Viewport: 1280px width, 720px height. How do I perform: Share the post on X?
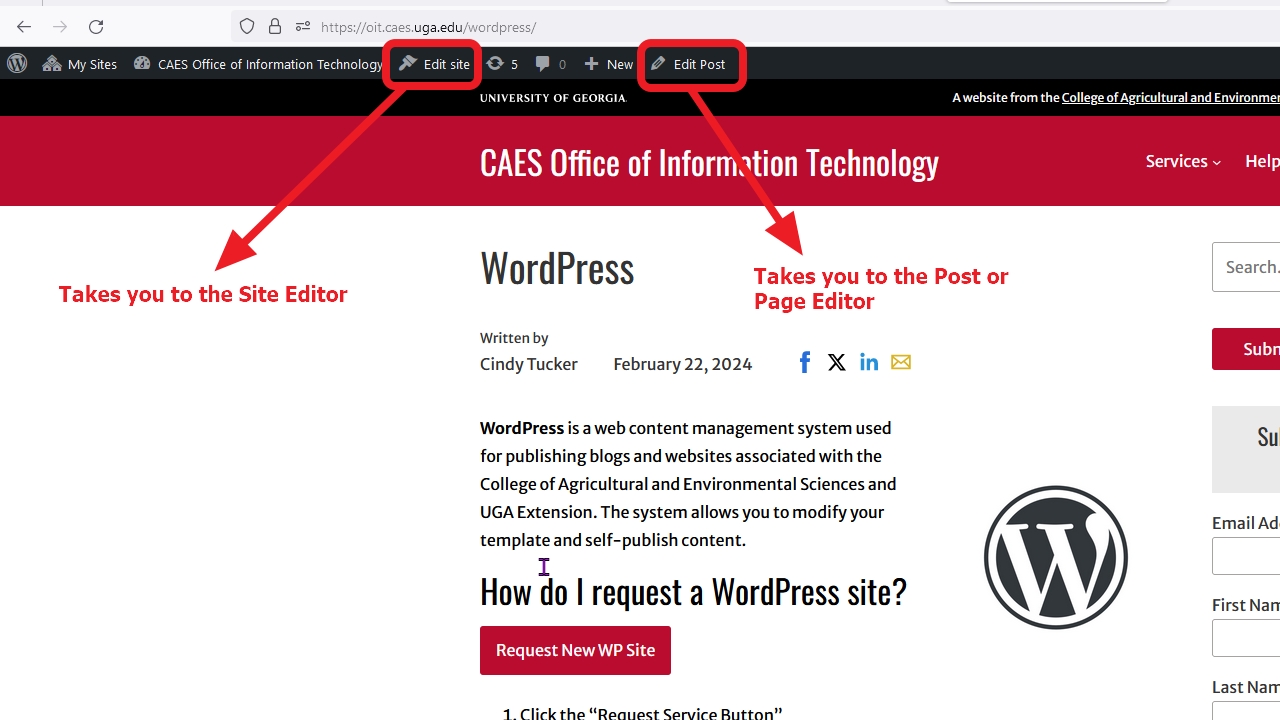tap(837, 362)
